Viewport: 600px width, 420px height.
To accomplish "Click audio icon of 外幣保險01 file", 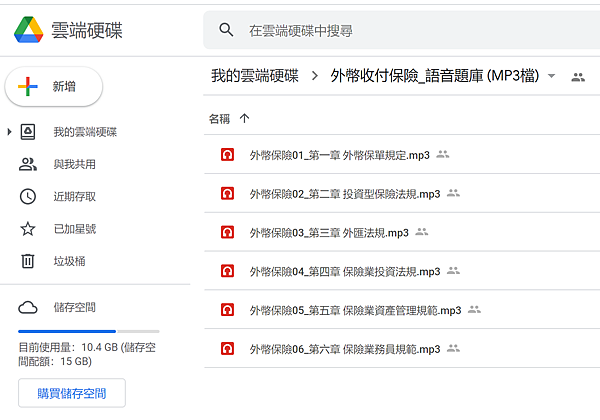I will point(227,155).
